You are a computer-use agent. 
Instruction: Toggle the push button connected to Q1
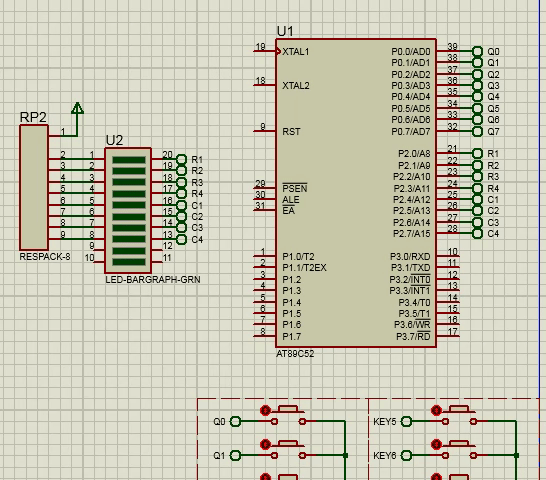tap(288, 450)
